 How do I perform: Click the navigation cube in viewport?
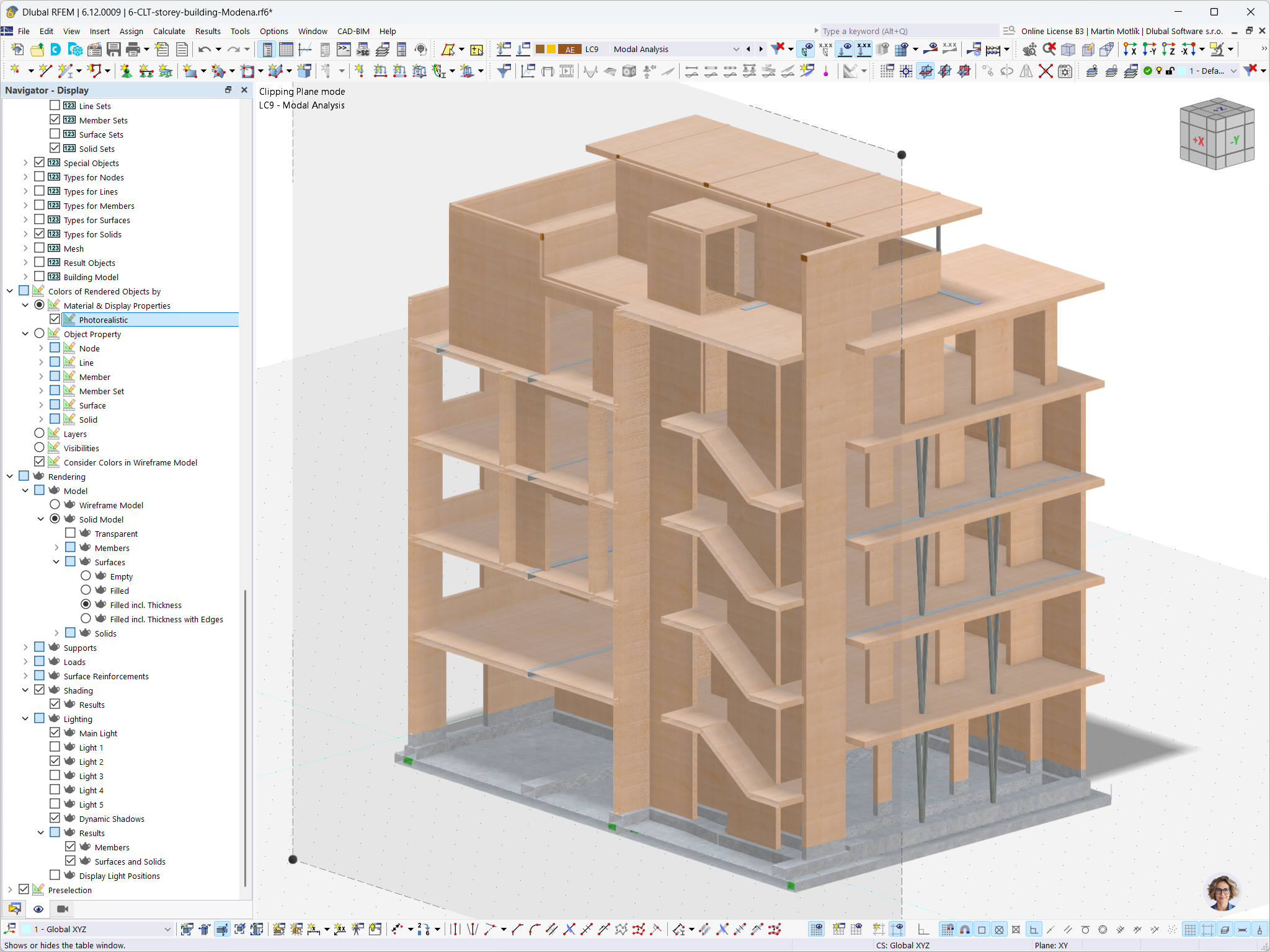click(1217, 134)
